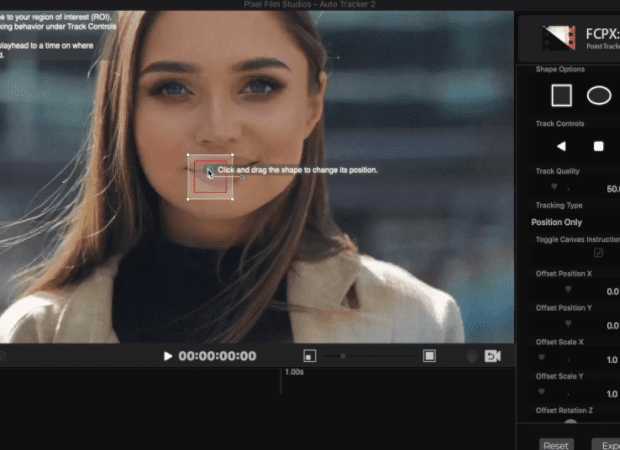The width and height of the screenshot is (620, 450).
Task: Click the Offset Rotation Z label
Action: coord(564,410)
